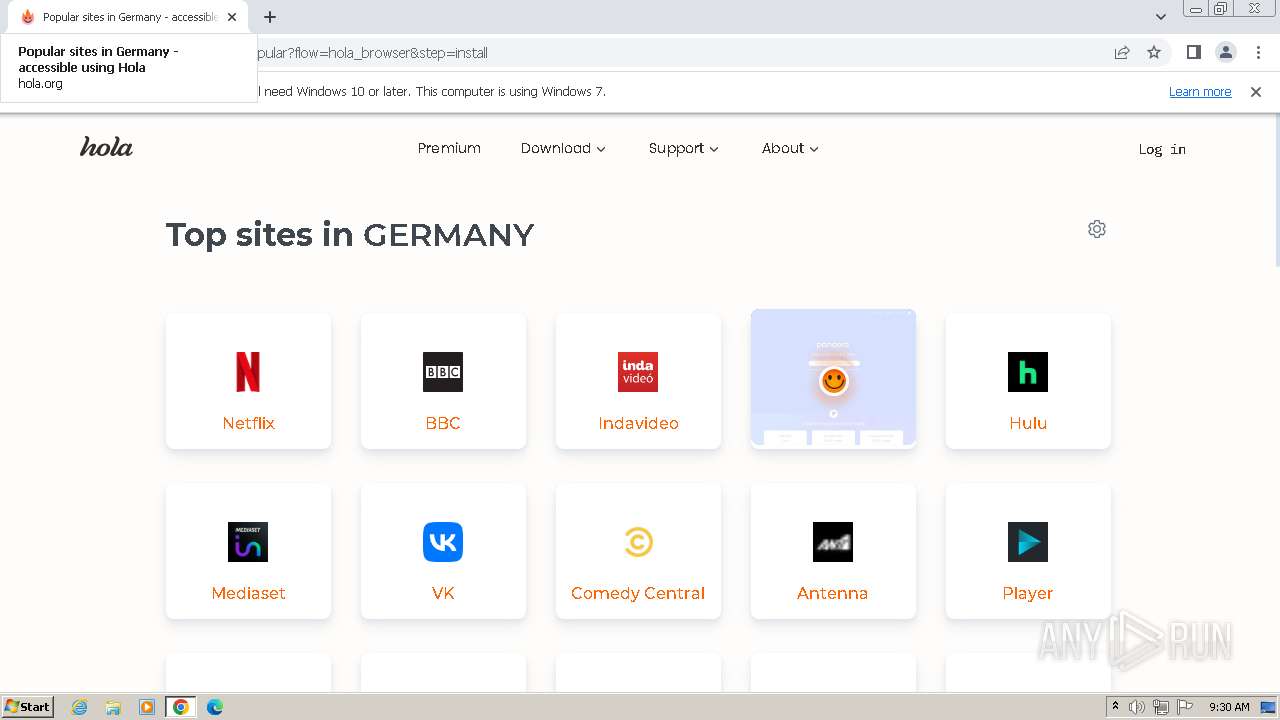Viewport: 1280px width, 720px height.
Task: Open the Premium page
Action: [x=449, y=148]
